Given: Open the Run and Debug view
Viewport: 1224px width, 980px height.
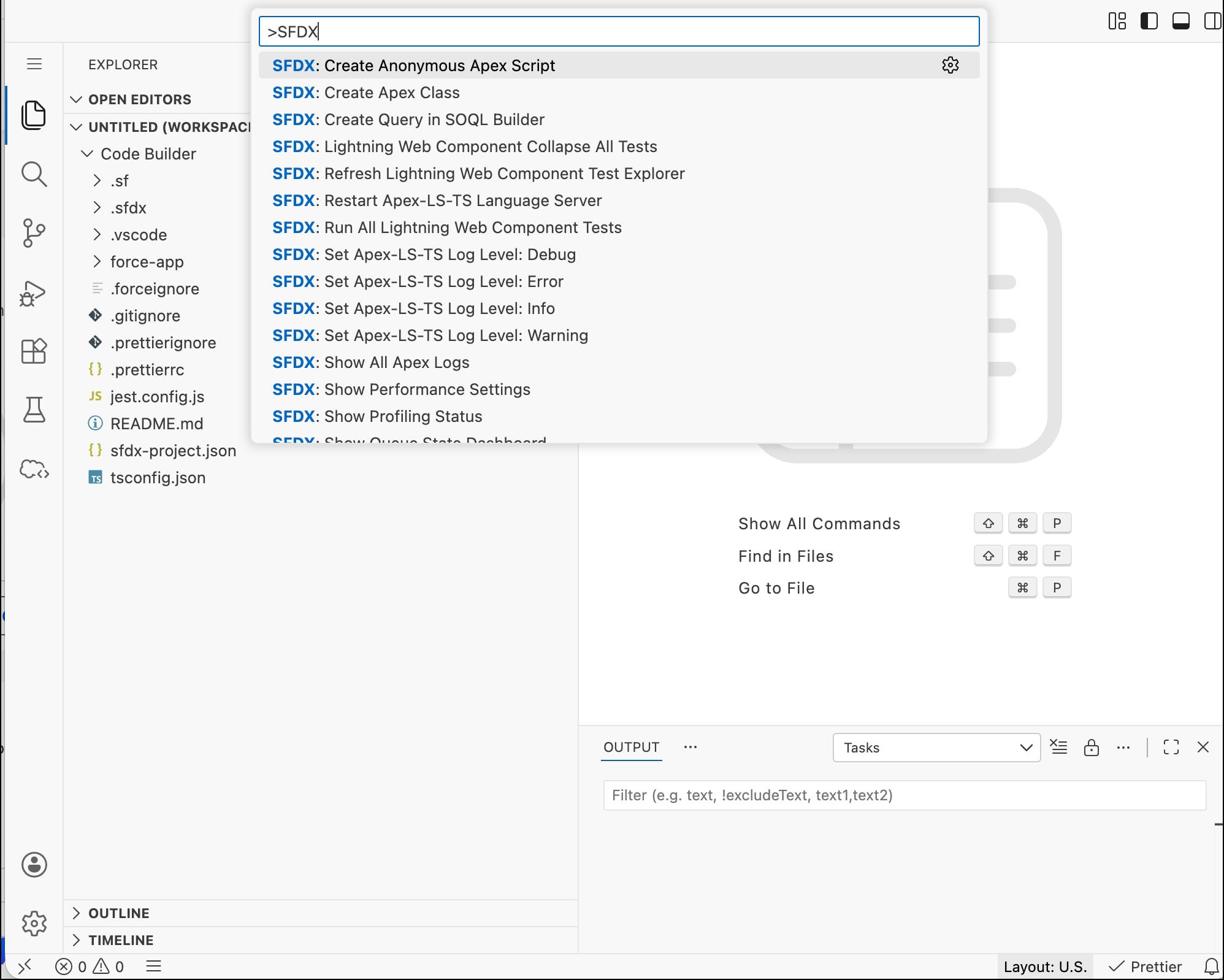Looking at the screenshot, I should [x=34, y=293].
